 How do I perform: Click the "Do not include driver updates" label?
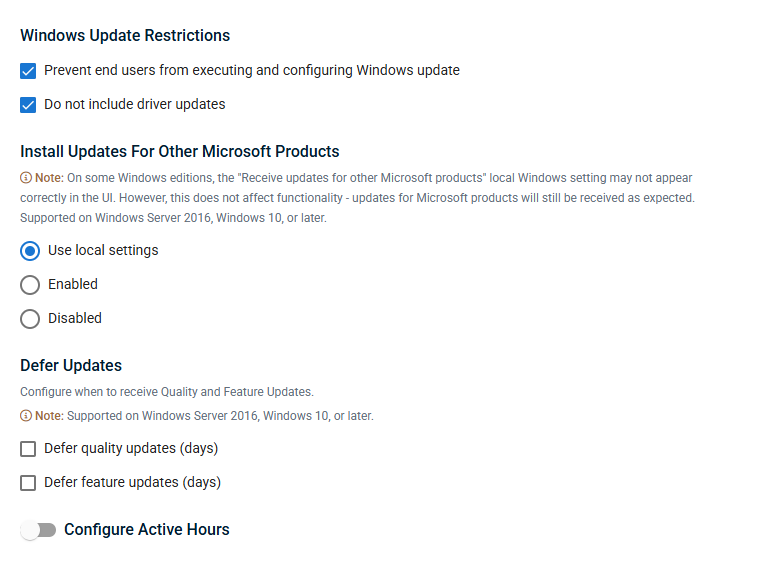point(135,105)
